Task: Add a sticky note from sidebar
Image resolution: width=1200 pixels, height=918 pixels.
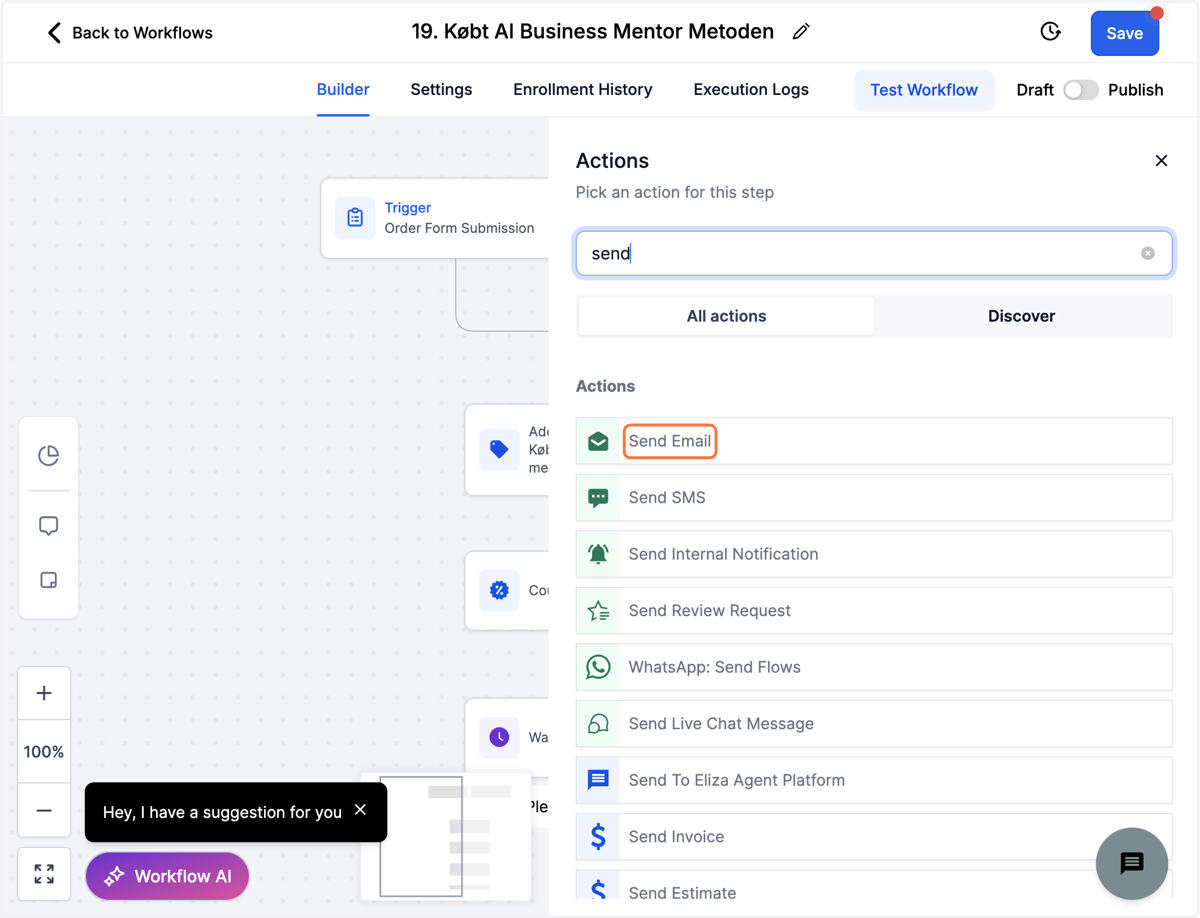Action: (x=48, y=580)
